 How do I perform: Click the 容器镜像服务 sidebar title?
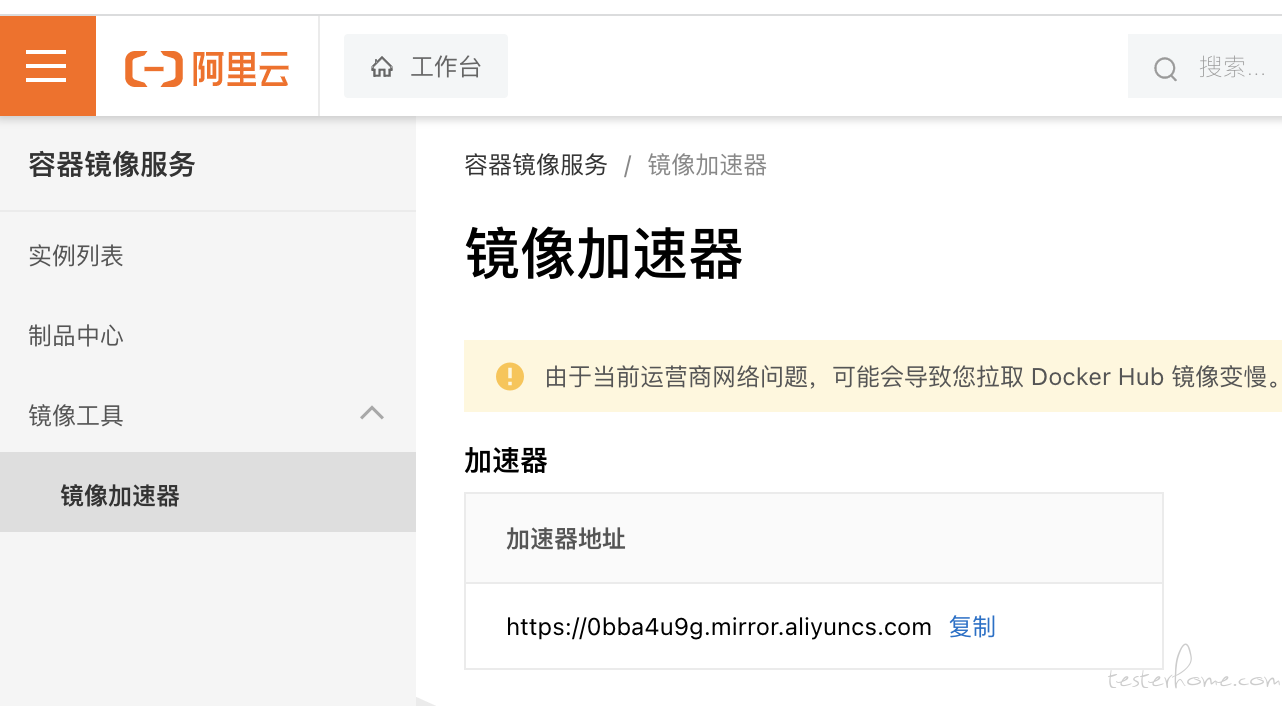[x=112, y=164]
